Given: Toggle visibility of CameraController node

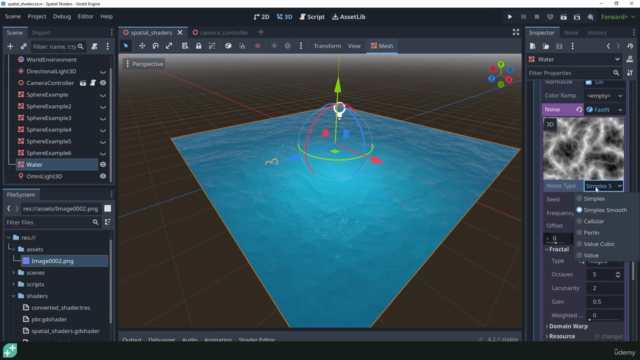Looking at the screenshot, I should tap(103, 83).
